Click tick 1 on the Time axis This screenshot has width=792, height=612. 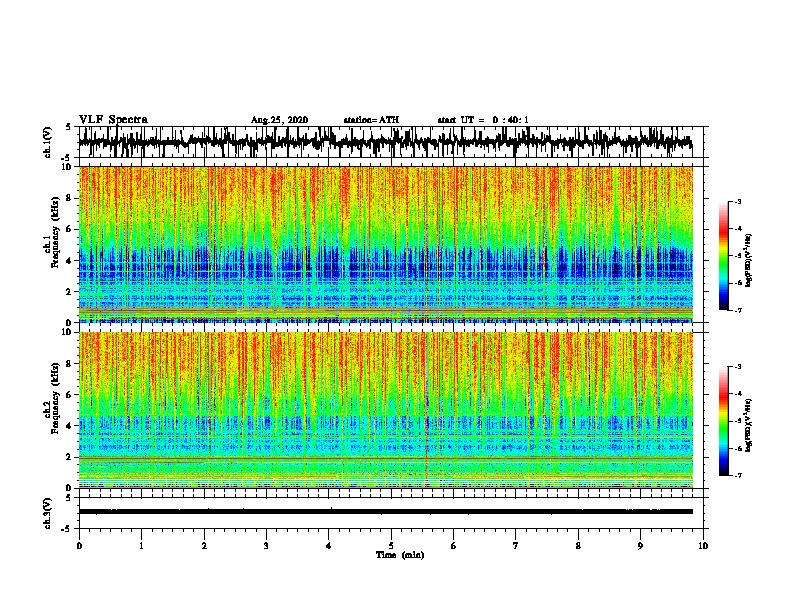pos(141,546)
